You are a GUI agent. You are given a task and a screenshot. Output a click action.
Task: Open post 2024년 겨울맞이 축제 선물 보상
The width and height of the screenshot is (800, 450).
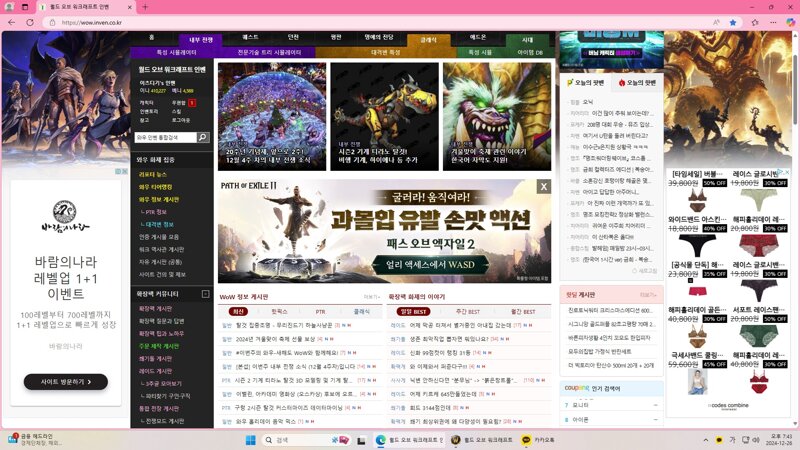coord(276,339)
